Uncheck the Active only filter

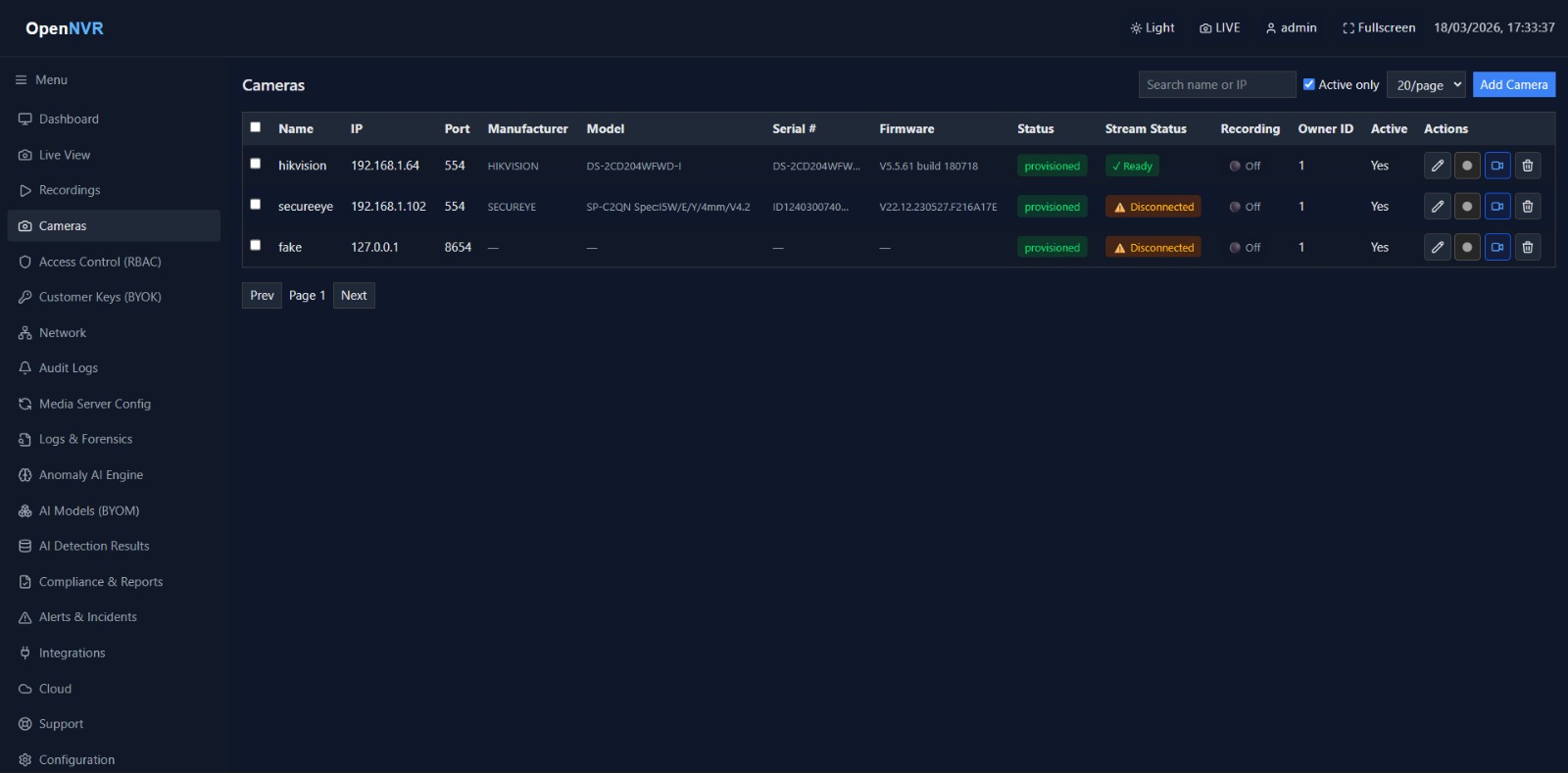point(1308,84)
